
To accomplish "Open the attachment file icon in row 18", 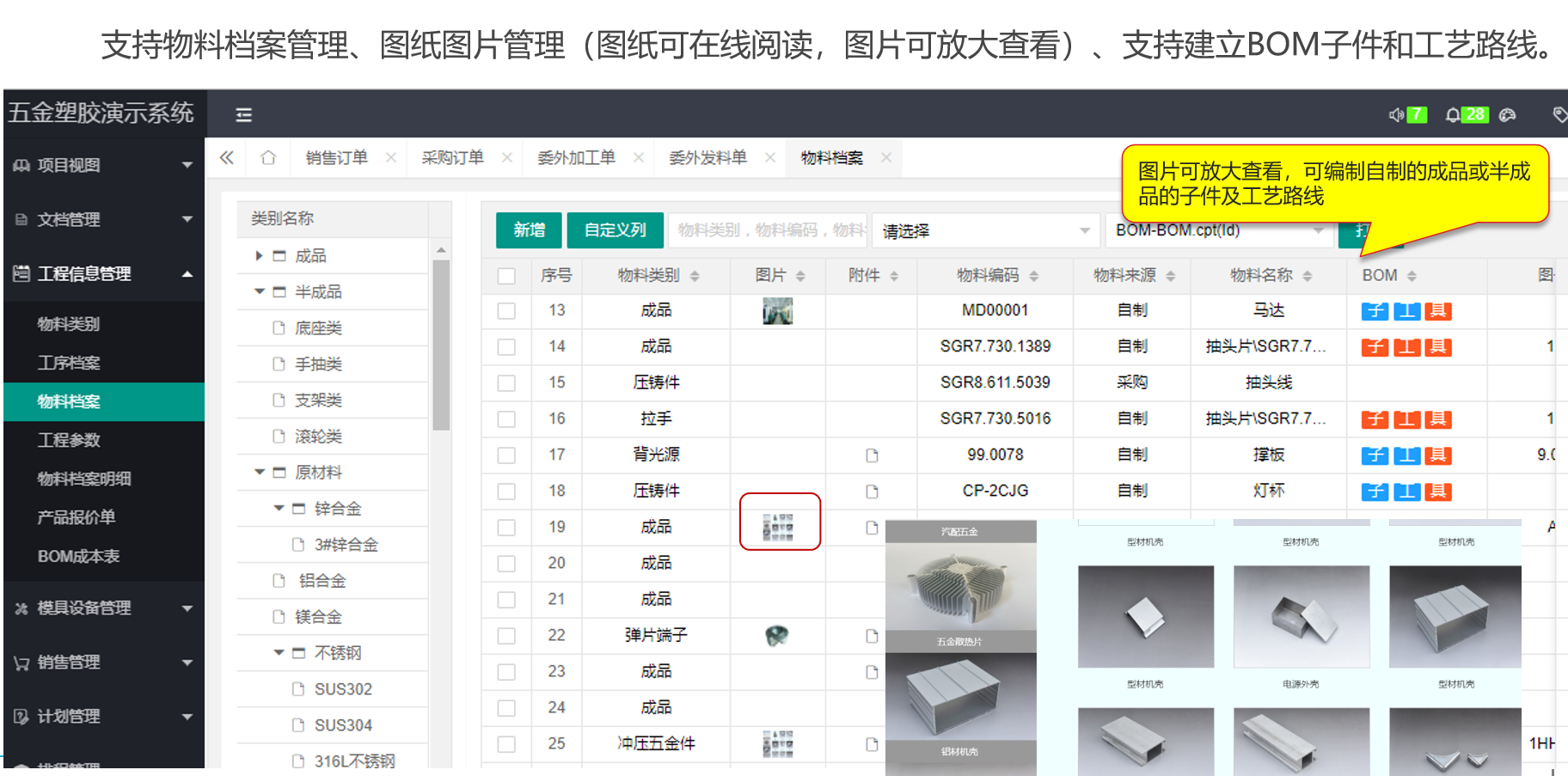I will point(872,492).
